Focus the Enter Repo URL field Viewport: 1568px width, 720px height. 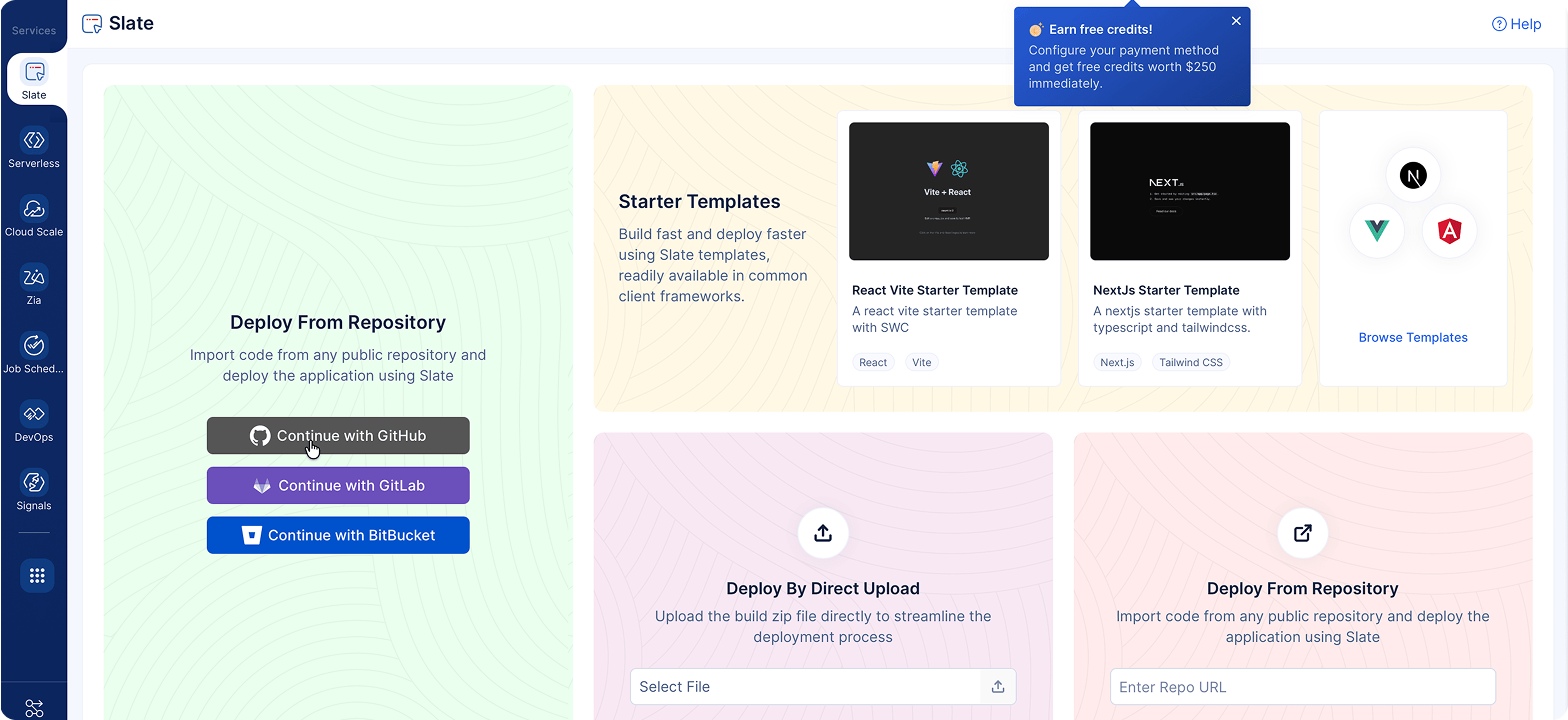[1303, 687]
